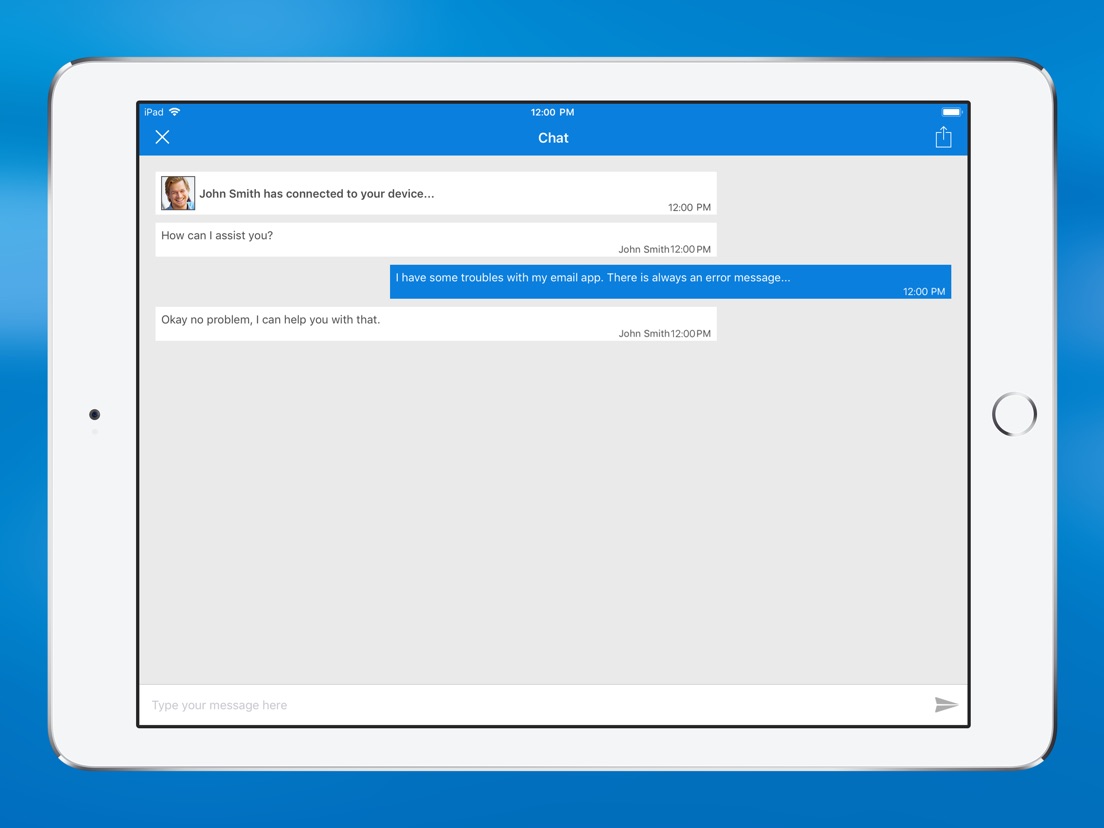Close the chat with the X icon
1104x828 pixels.
pyautogui.click(x=162, y=137)
